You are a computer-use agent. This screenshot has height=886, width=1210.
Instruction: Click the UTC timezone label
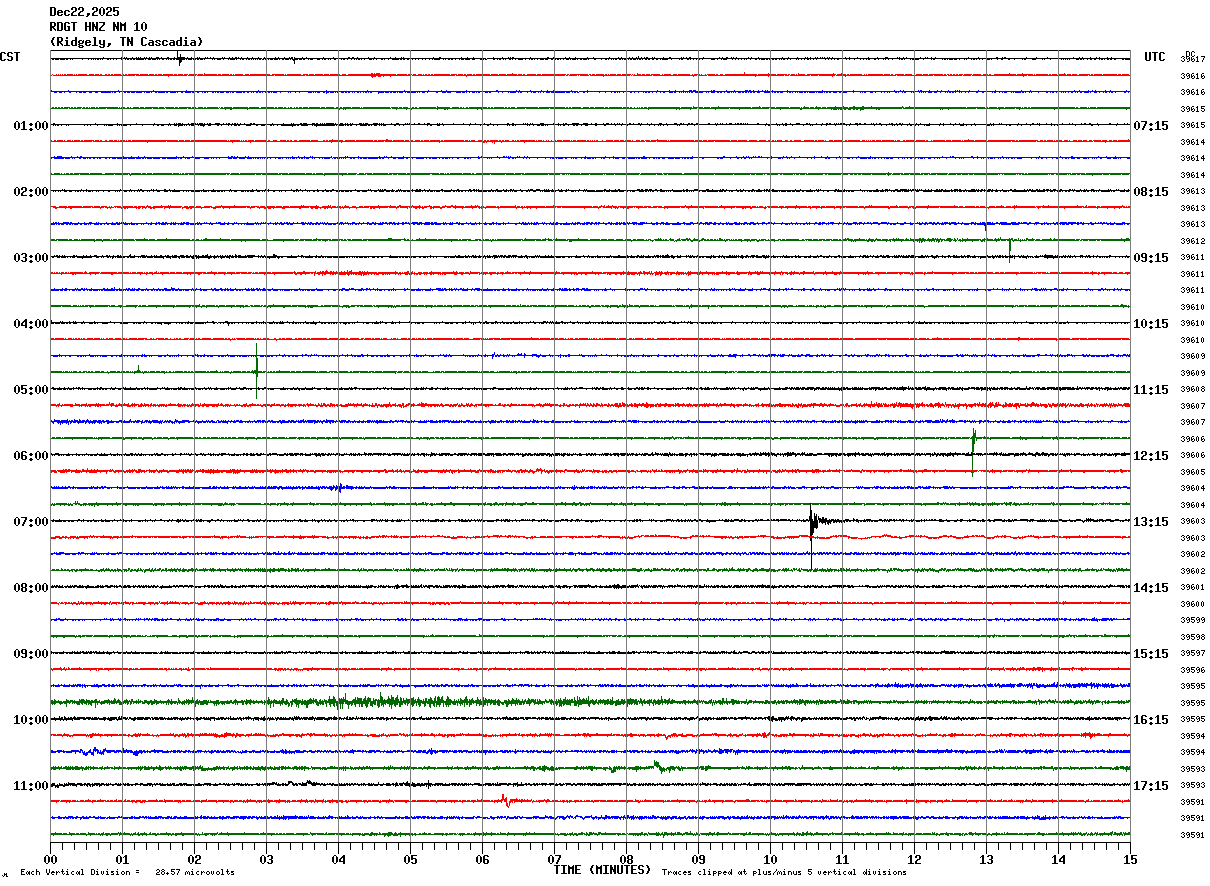[x=1154, y=57]
